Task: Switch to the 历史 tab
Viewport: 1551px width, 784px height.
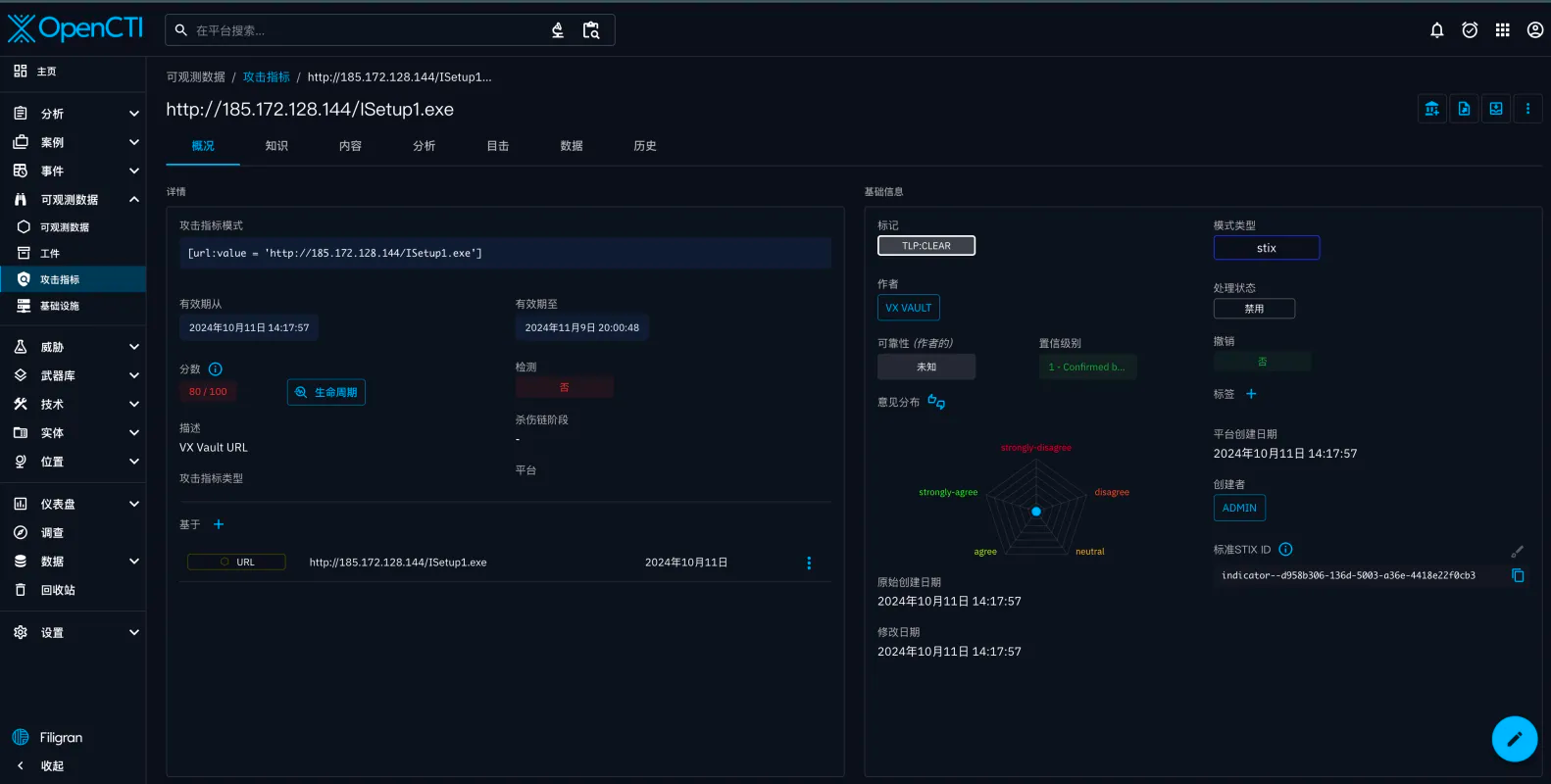Action: (x=645, y=146)
